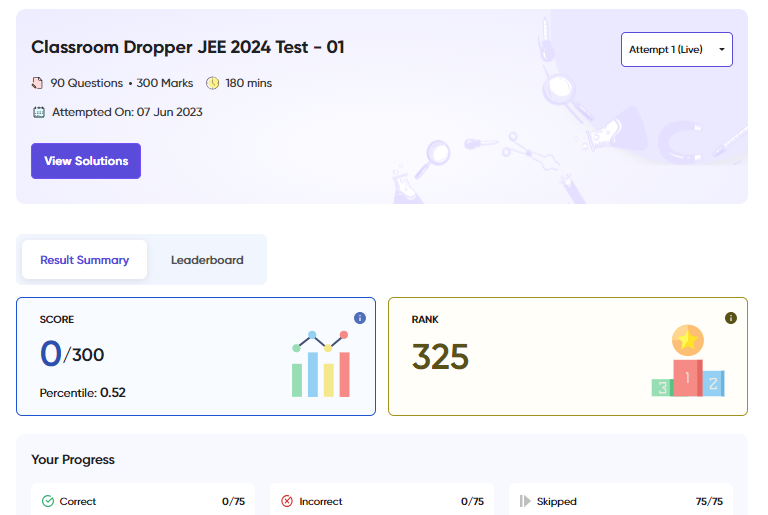Screen dimensions: 768x515
Task: Click the Score info icon
Action: click(x=360, y=318)
